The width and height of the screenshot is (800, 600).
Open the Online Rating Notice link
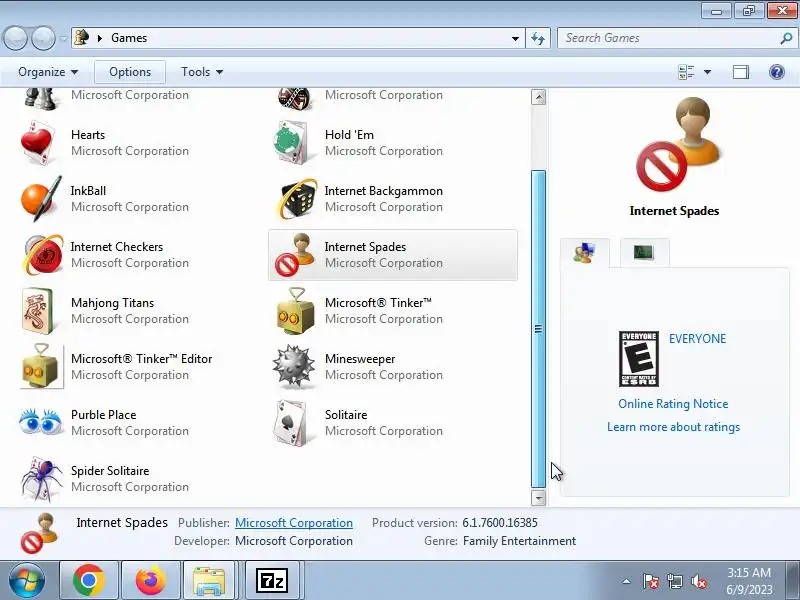pos(673,404)
